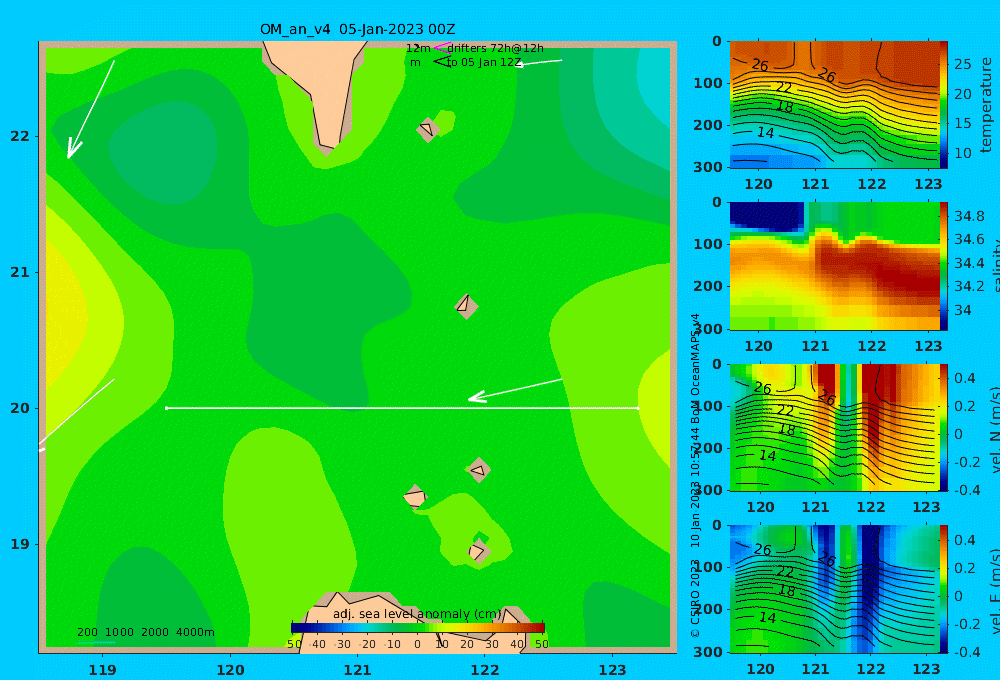Open the northward velocity section plot
This screenshot has height=680, width=1000.
click(x=834, y=427)
